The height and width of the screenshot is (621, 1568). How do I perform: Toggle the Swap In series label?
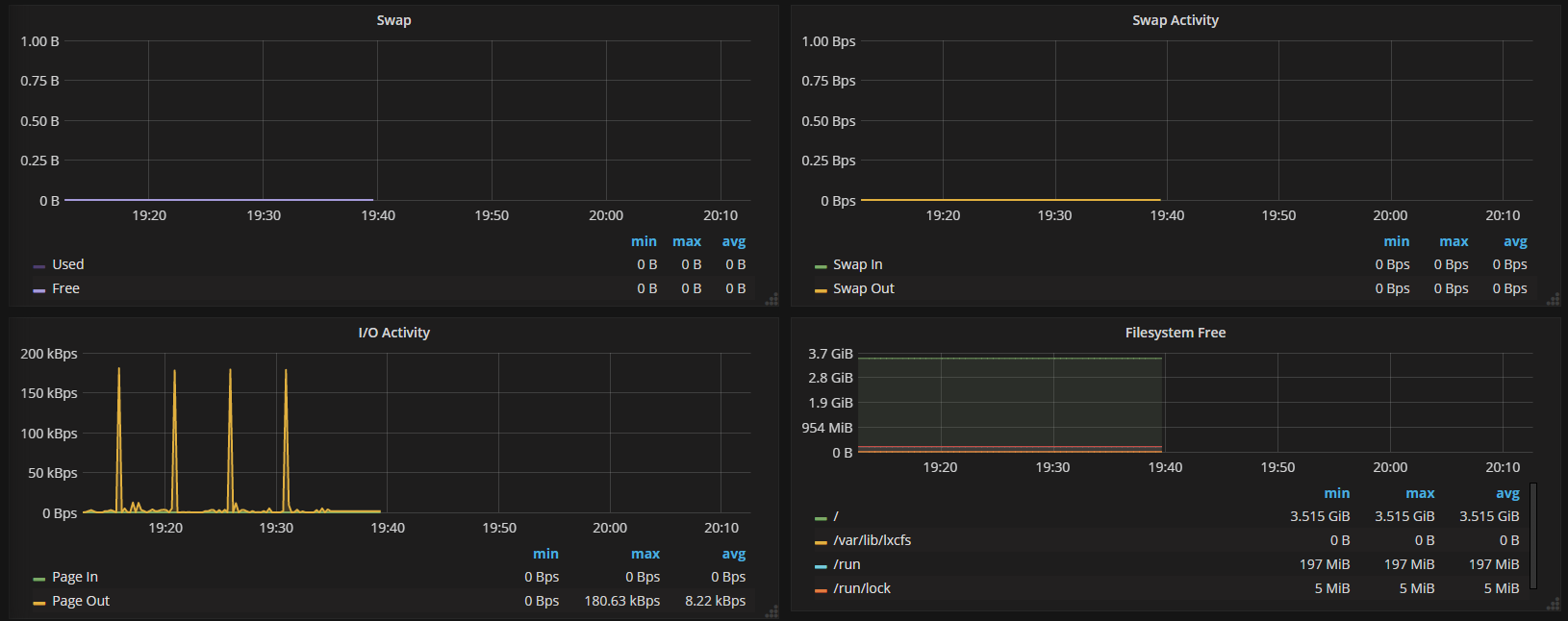858,264
